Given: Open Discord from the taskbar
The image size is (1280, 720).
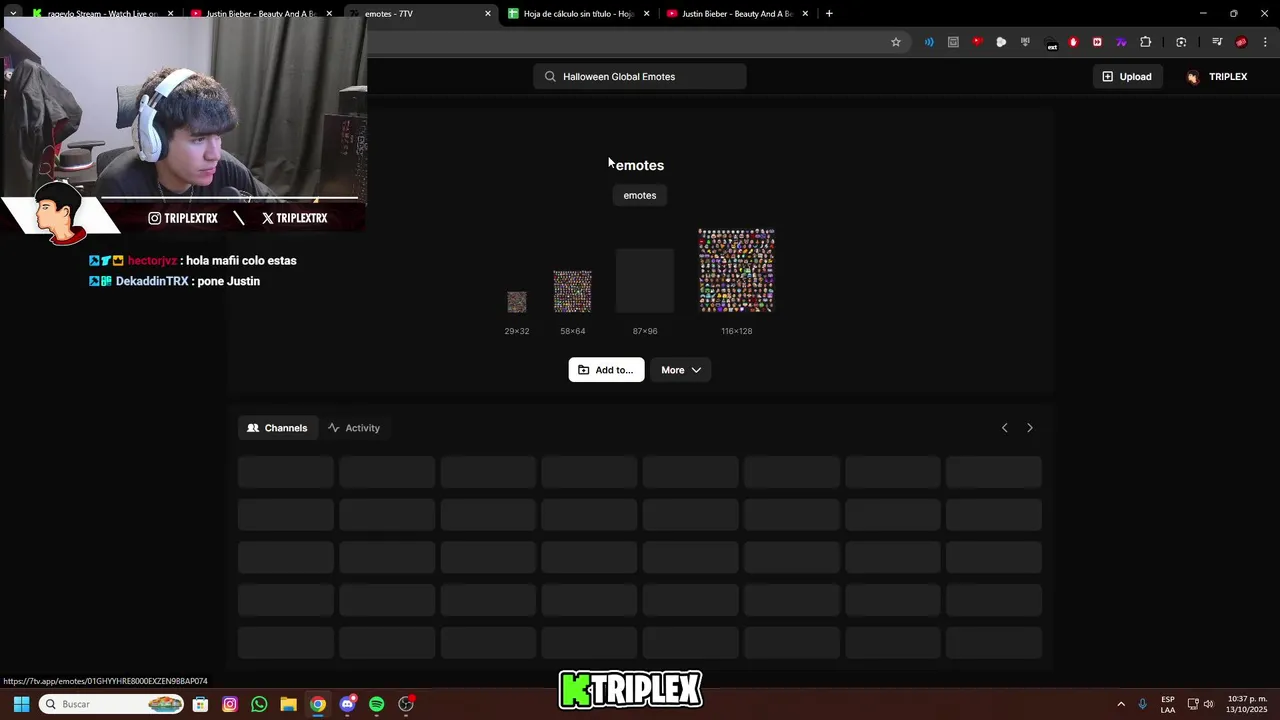Looking at the screenshot, I should click(x=347, y=704).
